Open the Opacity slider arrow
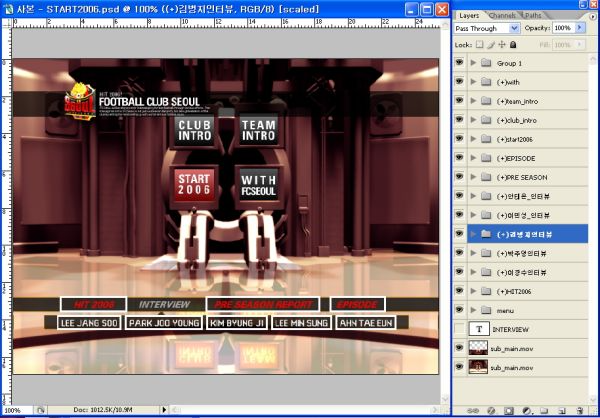The width and height of the screenshot is (600, 418). [582, 29]
